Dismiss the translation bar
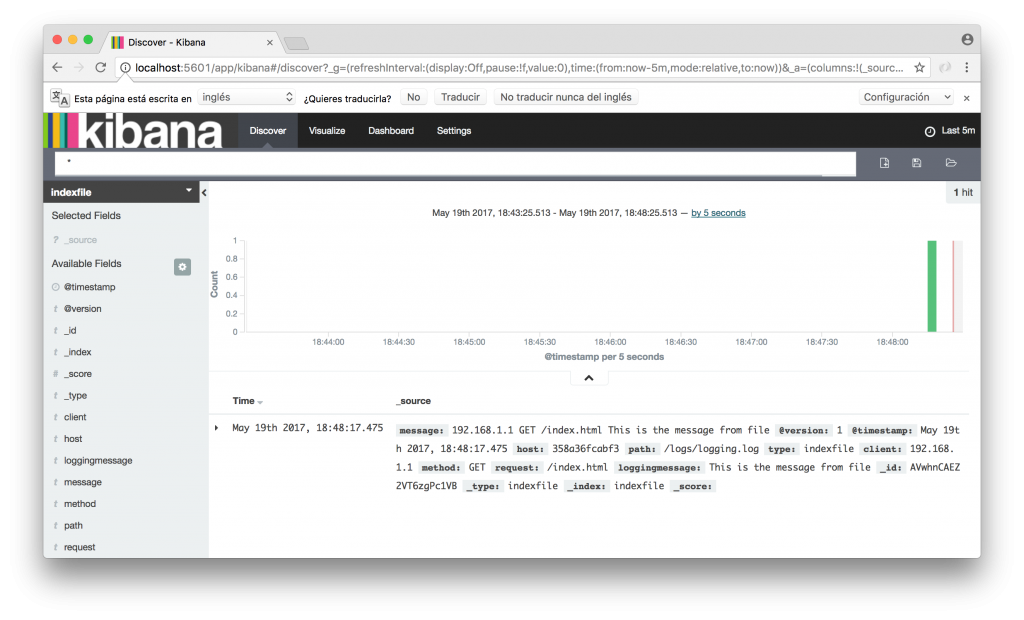 click(967, 98)
